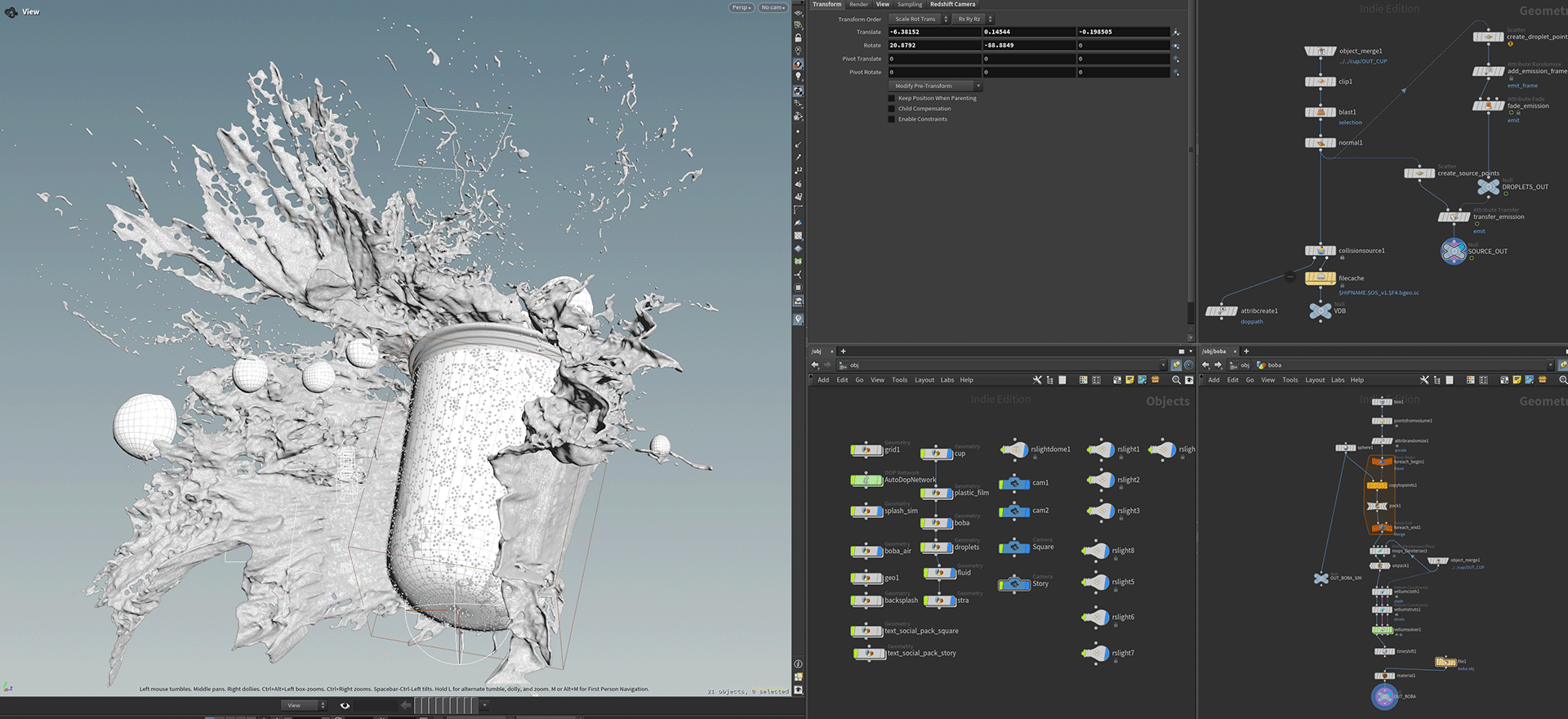This screenshot has width=1568, height=719.
Task: Click the filecache node icon
Action: click(1321, 279)
